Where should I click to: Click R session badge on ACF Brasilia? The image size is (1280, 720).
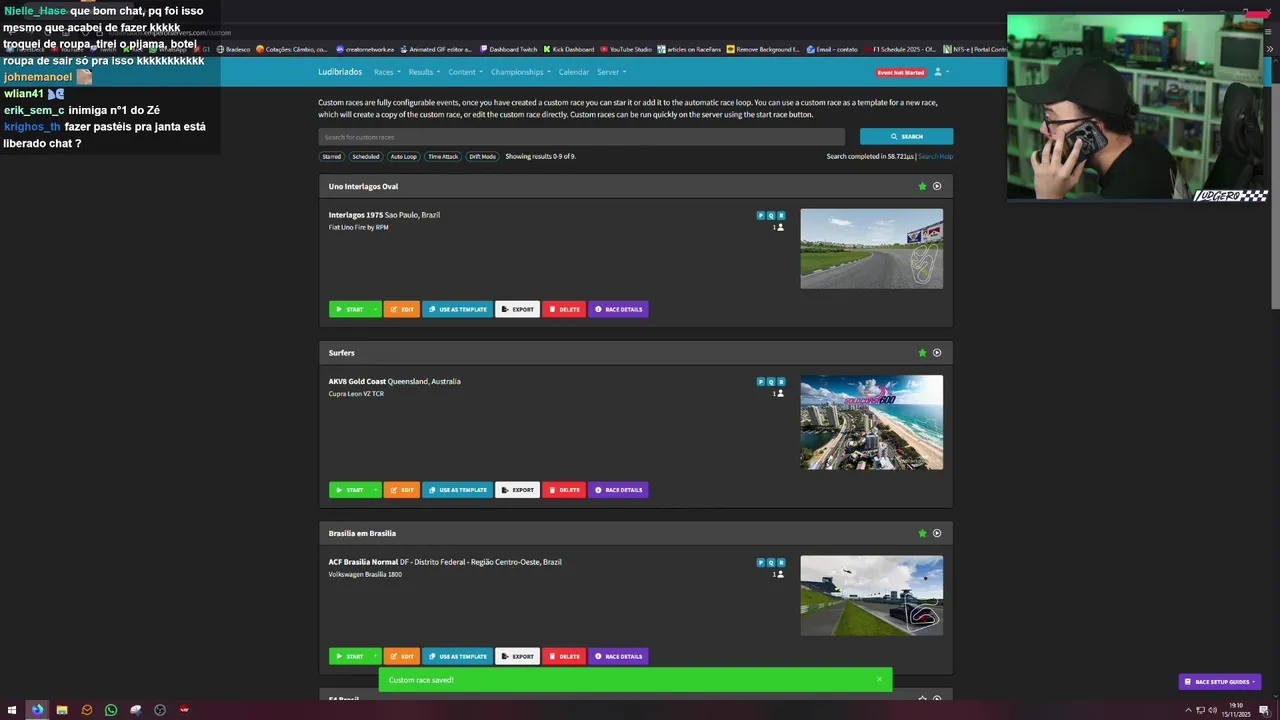(781, 563)
